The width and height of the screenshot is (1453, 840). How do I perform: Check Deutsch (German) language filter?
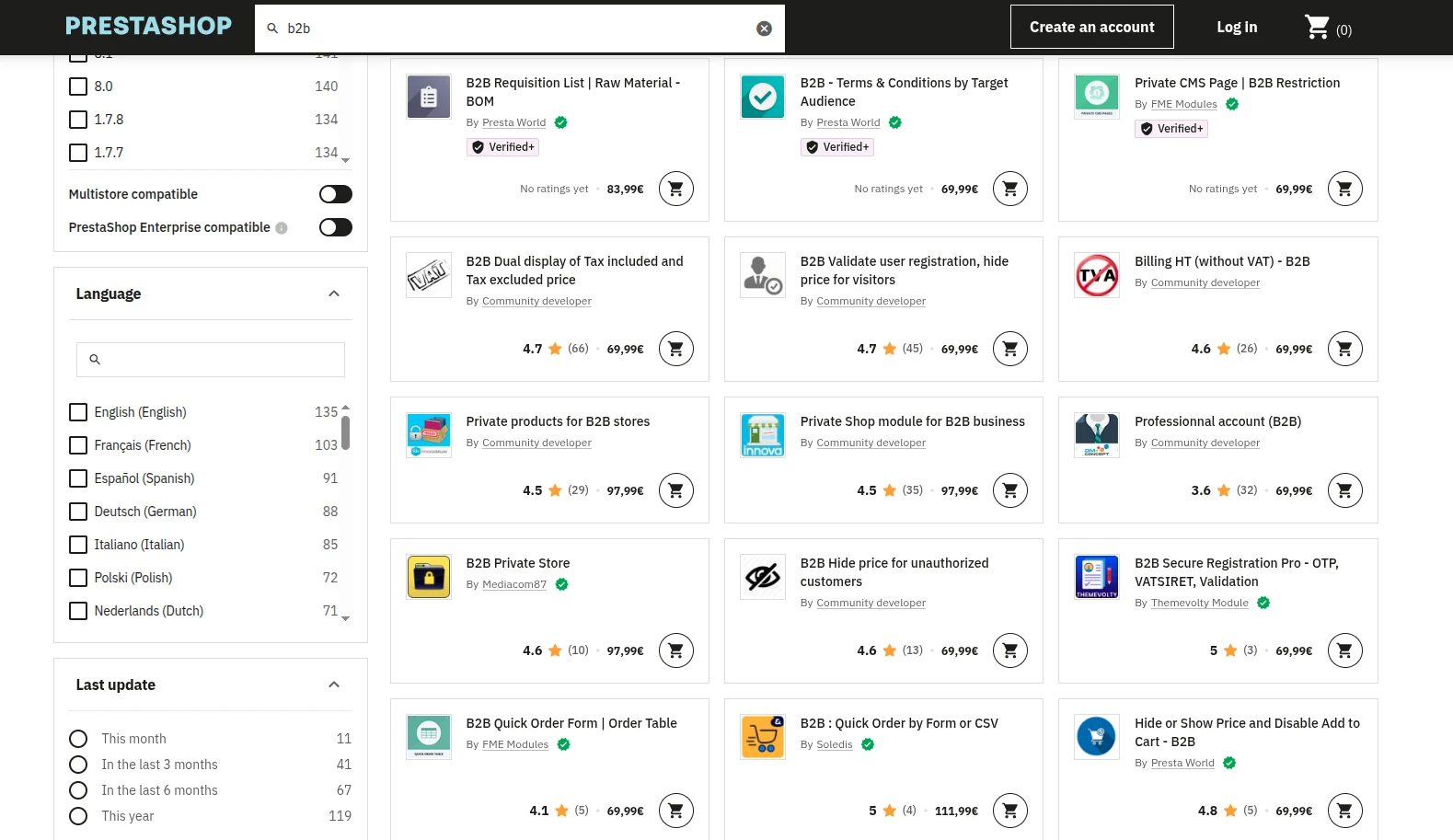point(78,512)
